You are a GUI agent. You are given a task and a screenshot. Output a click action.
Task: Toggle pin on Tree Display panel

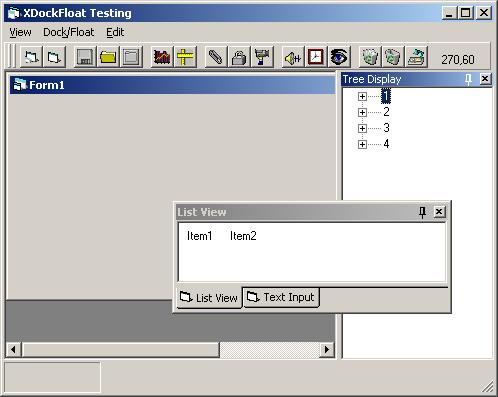[x=468, y=79]
